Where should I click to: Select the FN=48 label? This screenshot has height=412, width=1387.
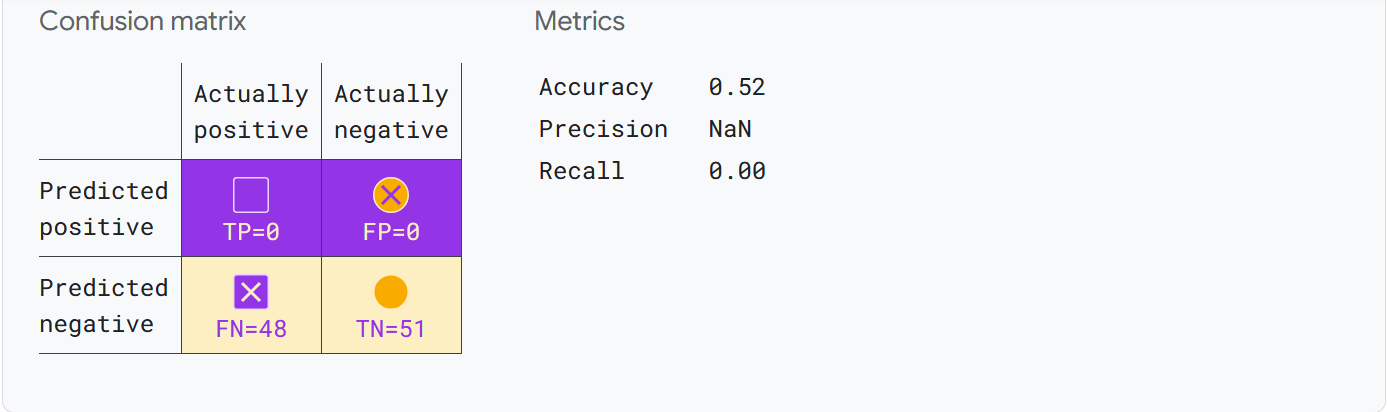251,328
